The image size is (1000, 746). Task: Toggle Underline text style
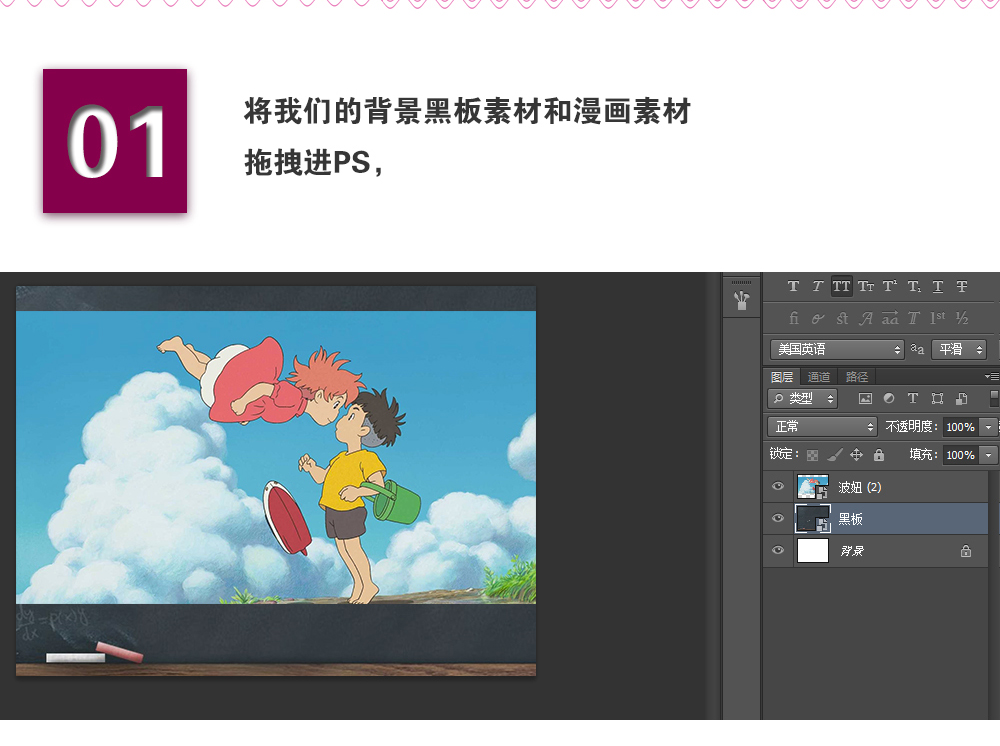point(938,287)
